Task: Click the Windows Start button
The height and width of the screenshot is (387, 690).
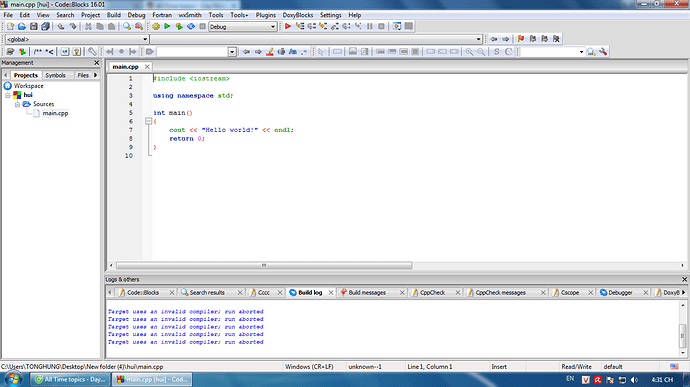Action: (13, 379)
